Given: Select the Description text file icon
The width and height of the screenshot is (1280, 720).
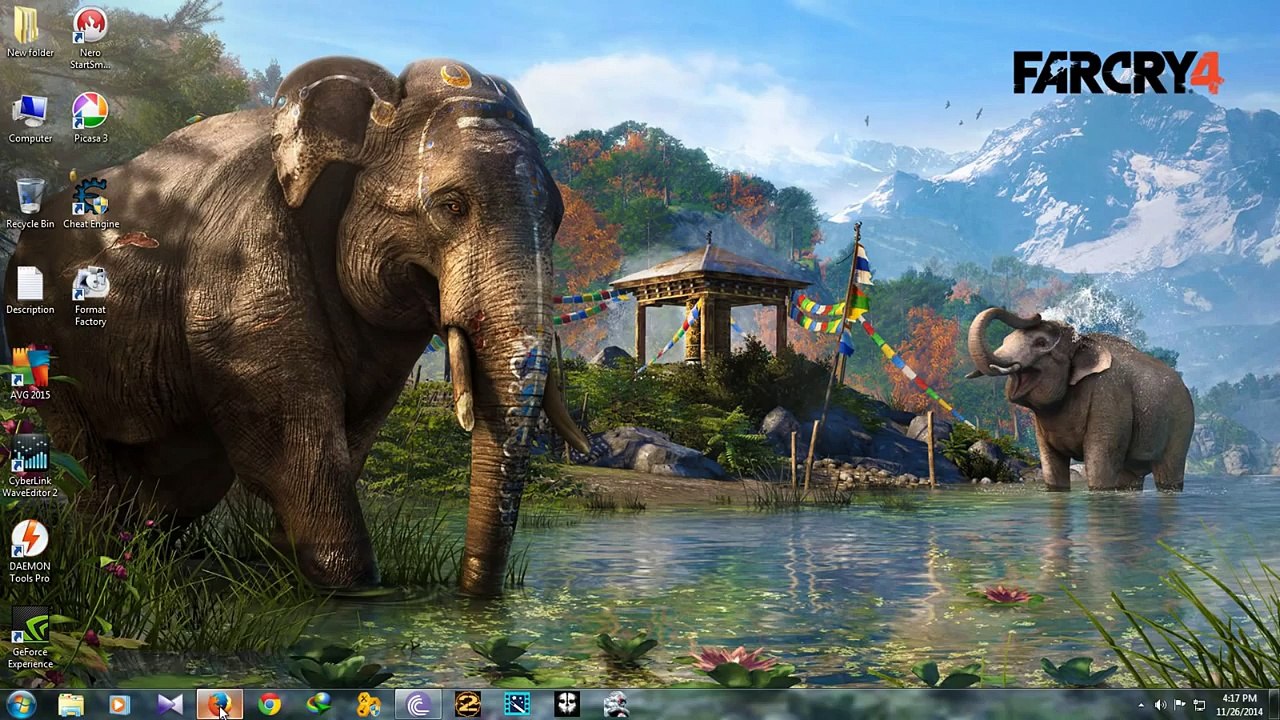Looking at the screenshot, I should [30, 290].
